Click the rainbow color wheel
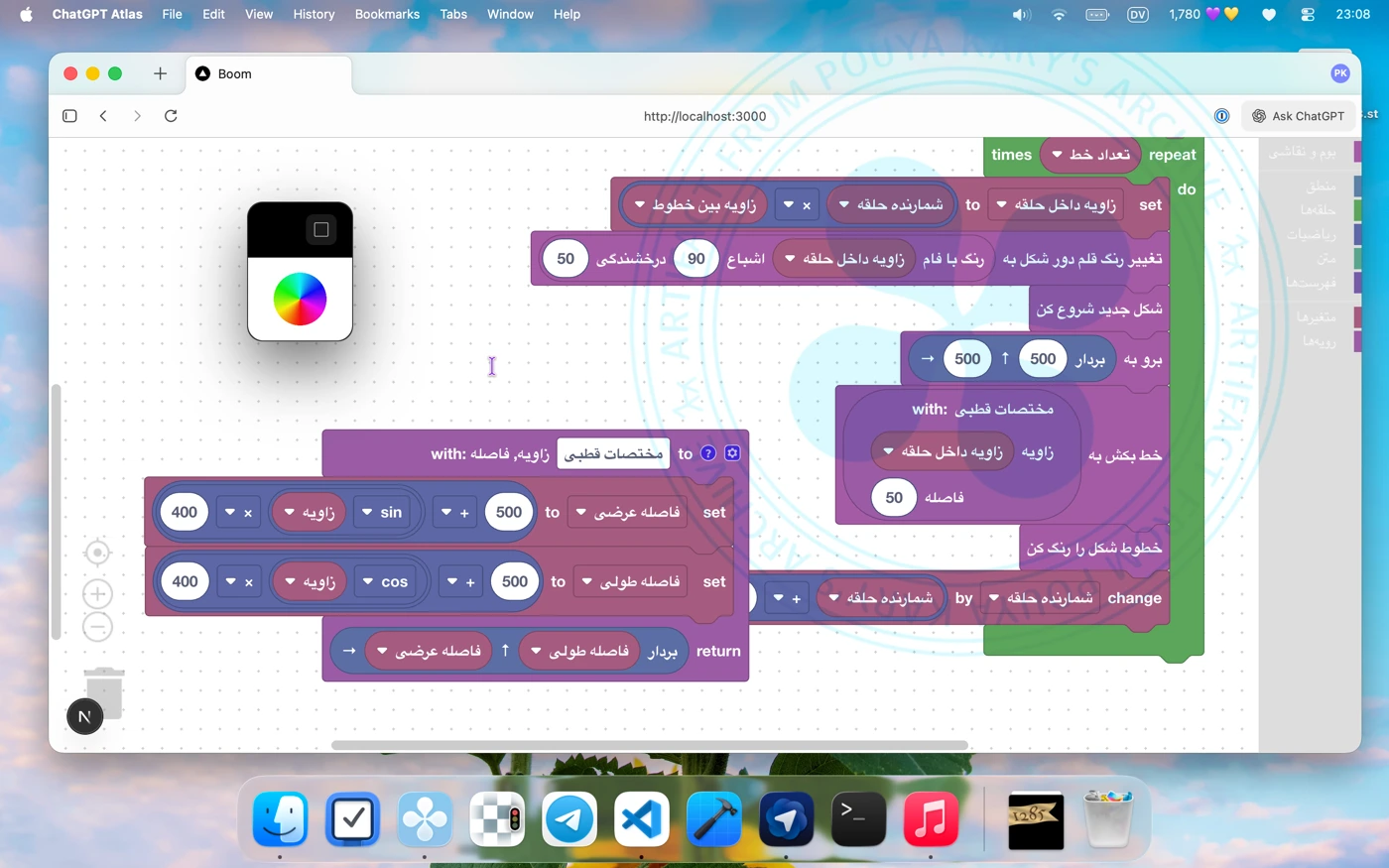Image resolution: width=1389 pixels, height=868 pixels. (300, 299)
